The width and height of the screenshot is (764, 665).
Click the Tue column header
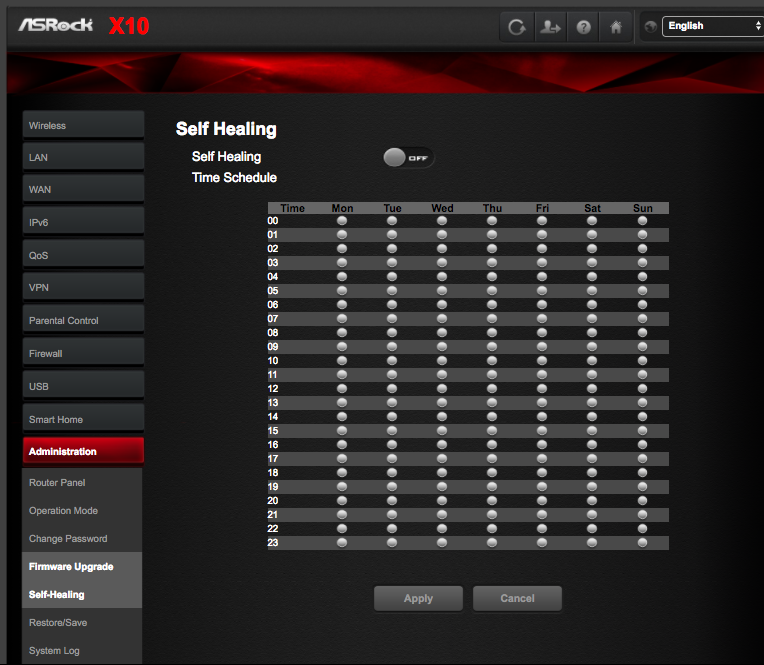(392, 208)
